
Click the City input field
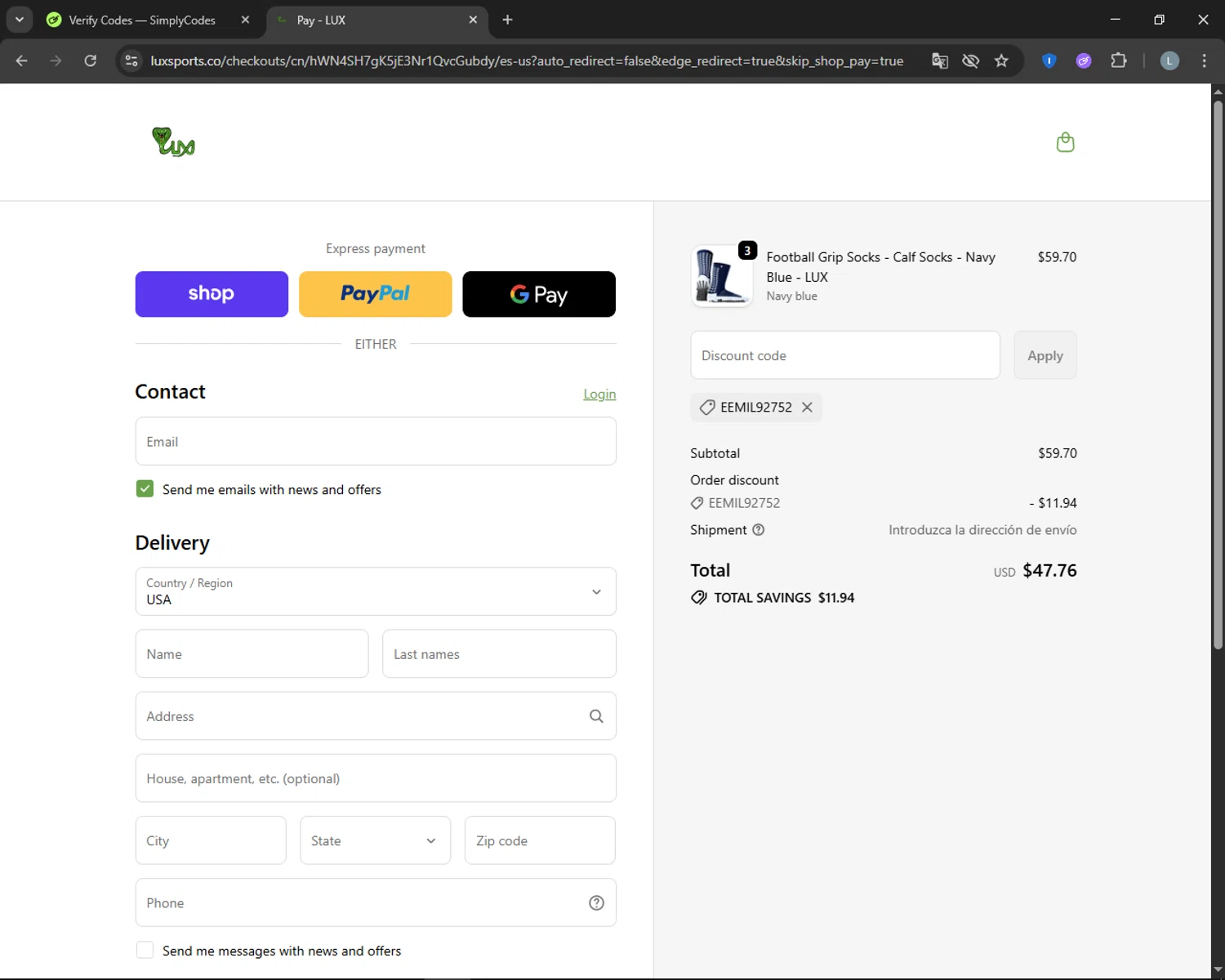(x=211, y=840)
